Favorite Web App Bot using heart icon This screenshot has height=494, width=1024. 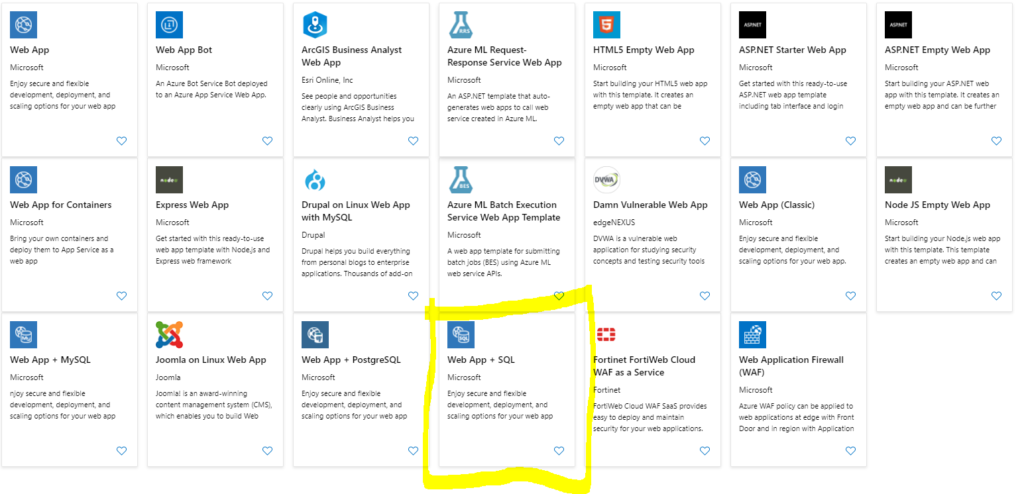click(x=267, y=140)
